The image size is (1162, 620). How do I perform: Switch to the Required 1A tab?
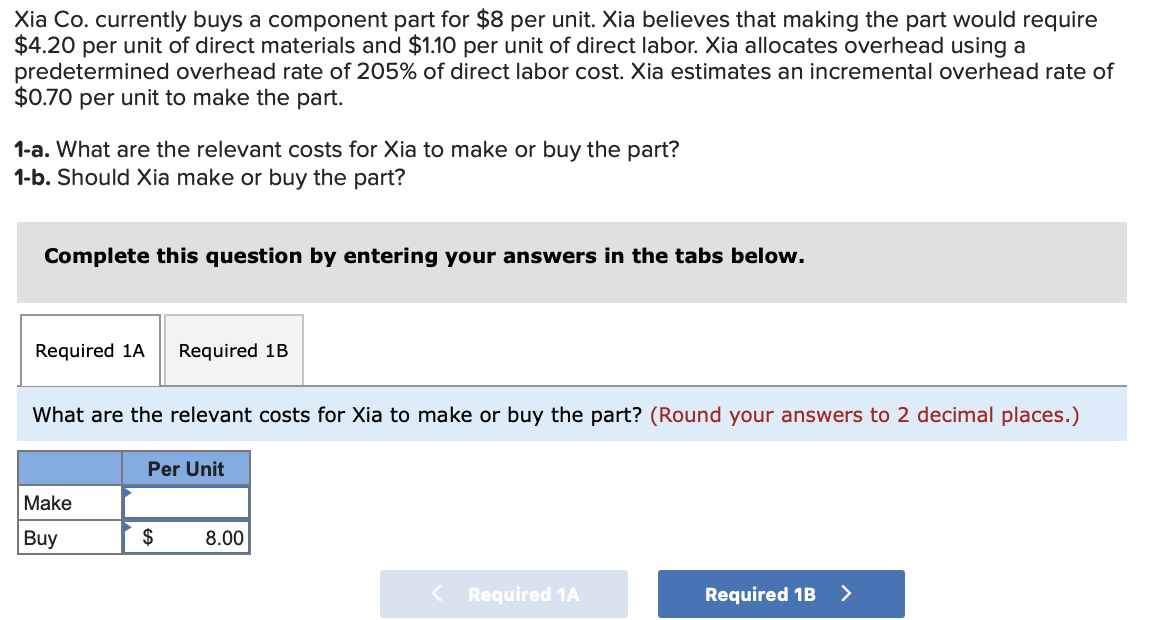point(89,350)
